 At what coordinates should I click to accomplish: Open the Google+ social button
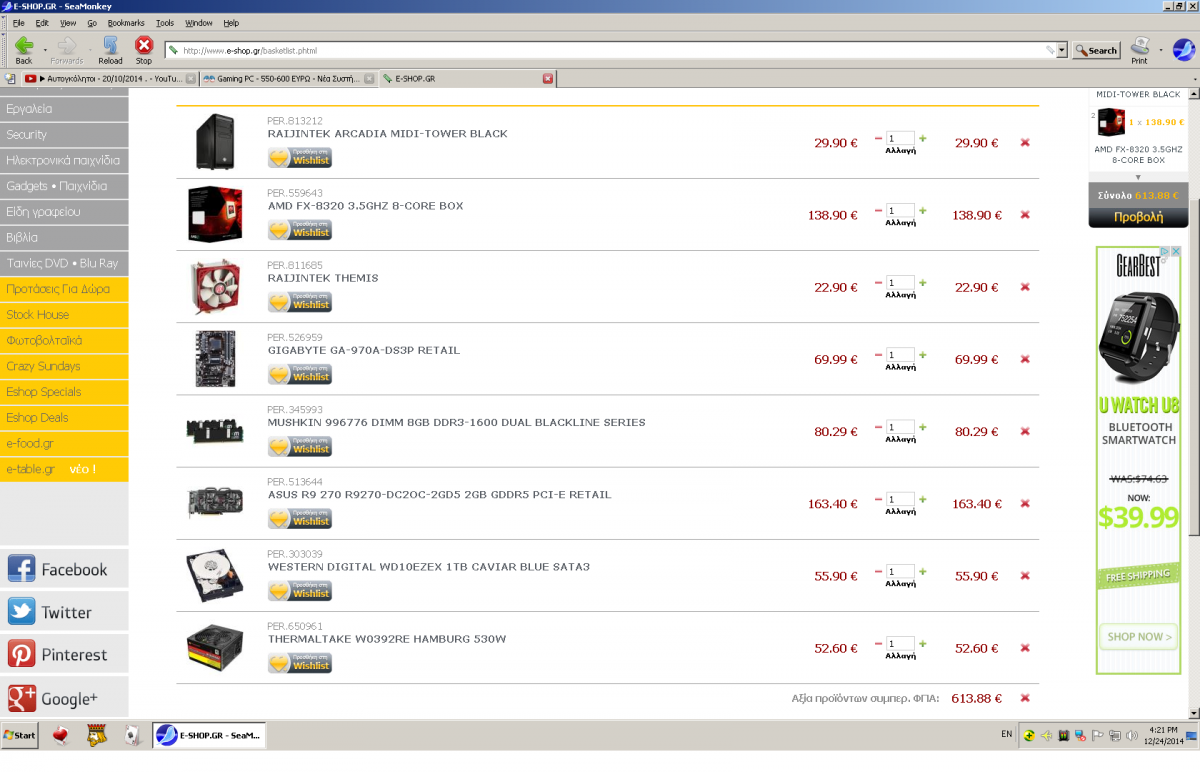[64, 697]
